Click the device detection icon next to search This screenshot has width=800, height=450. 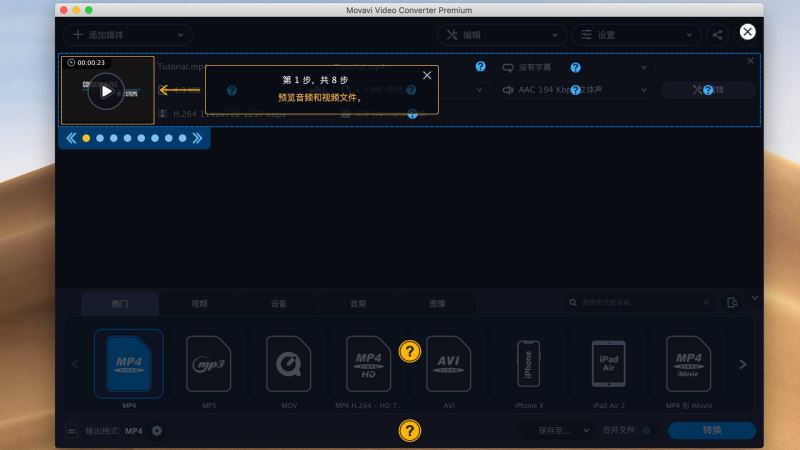732,303
